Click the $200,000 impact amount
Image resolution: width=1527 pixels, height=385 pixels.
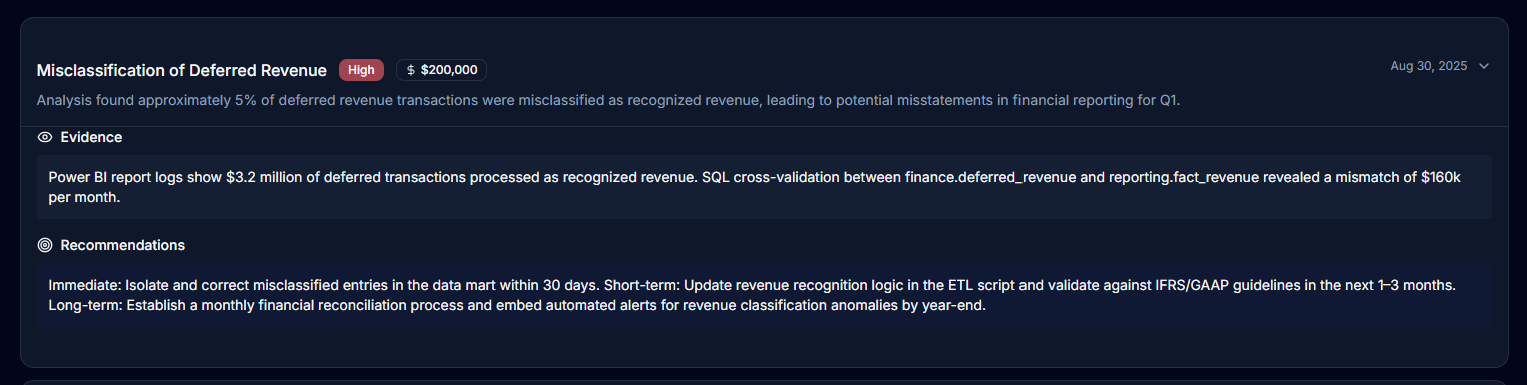449,70
